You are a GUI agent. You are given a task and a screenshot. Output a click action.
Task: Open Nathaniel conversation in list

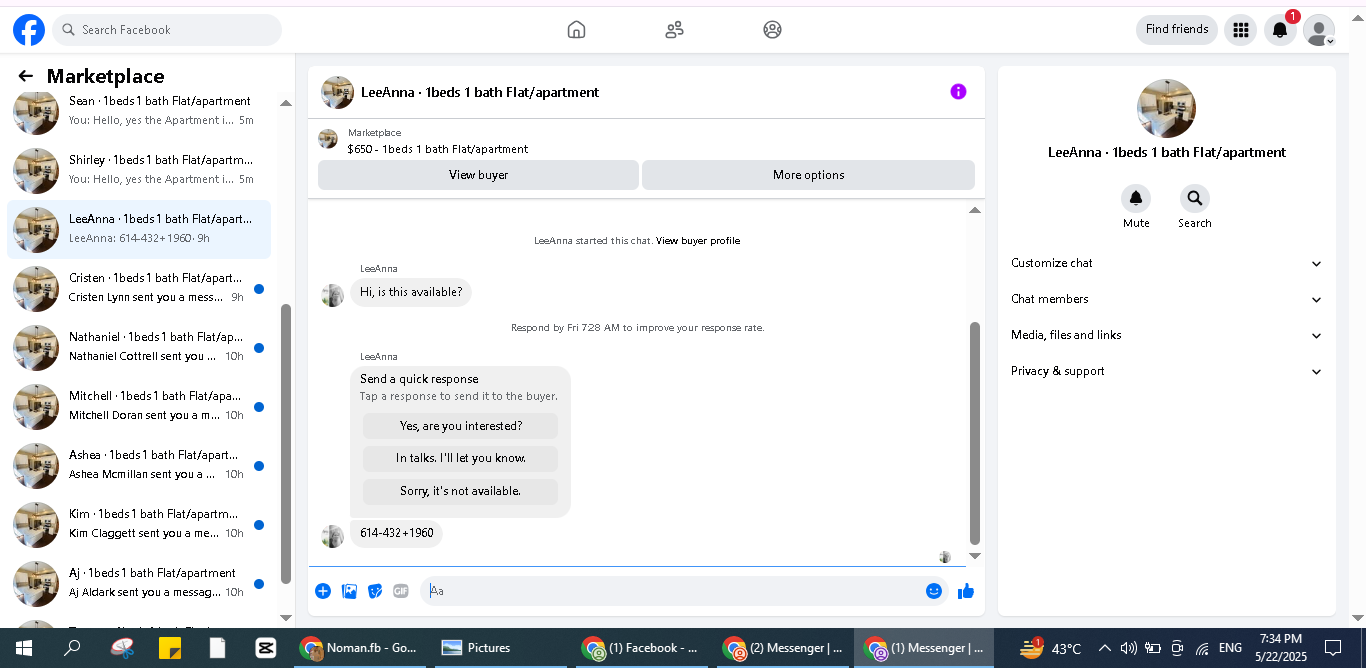[x=139, y=347]
